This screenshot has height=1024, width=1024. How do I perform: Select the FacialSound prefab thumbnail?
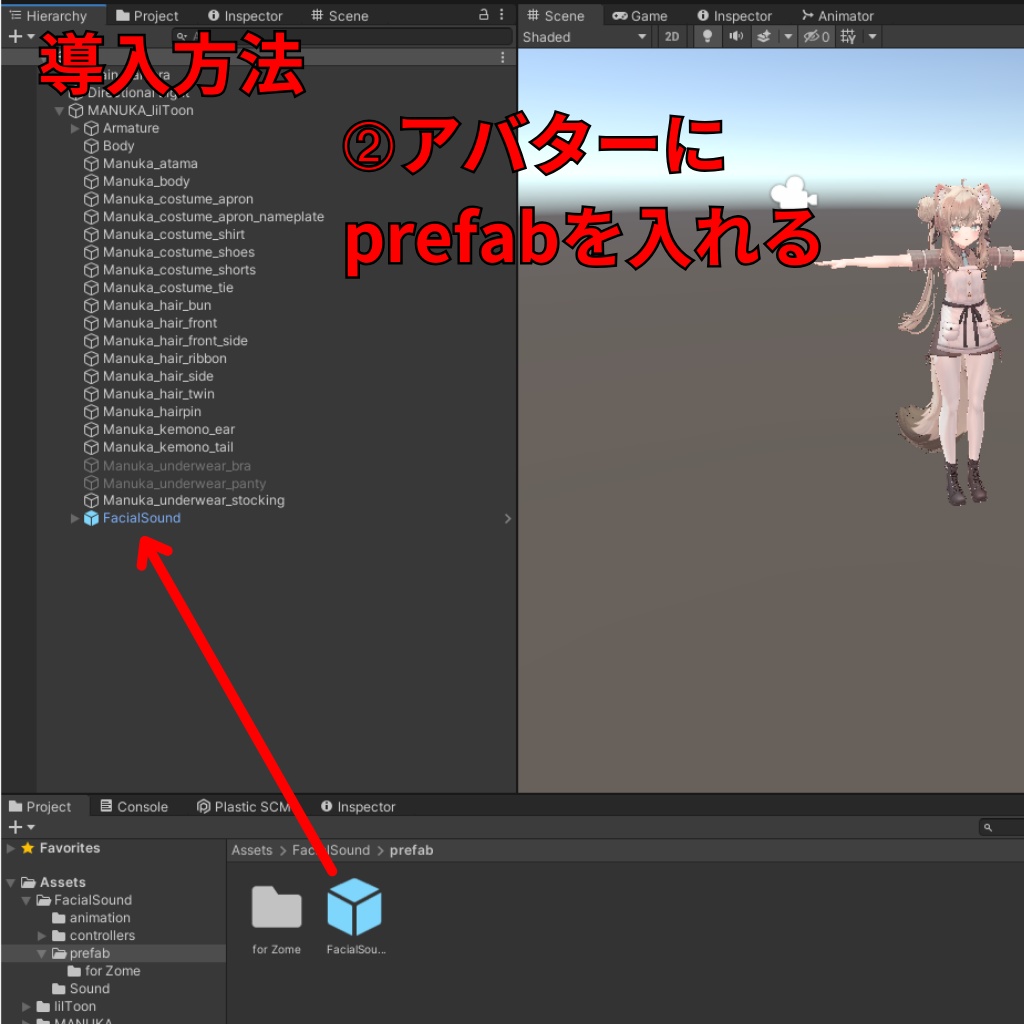pyautogui.click(x=355, y=908)
